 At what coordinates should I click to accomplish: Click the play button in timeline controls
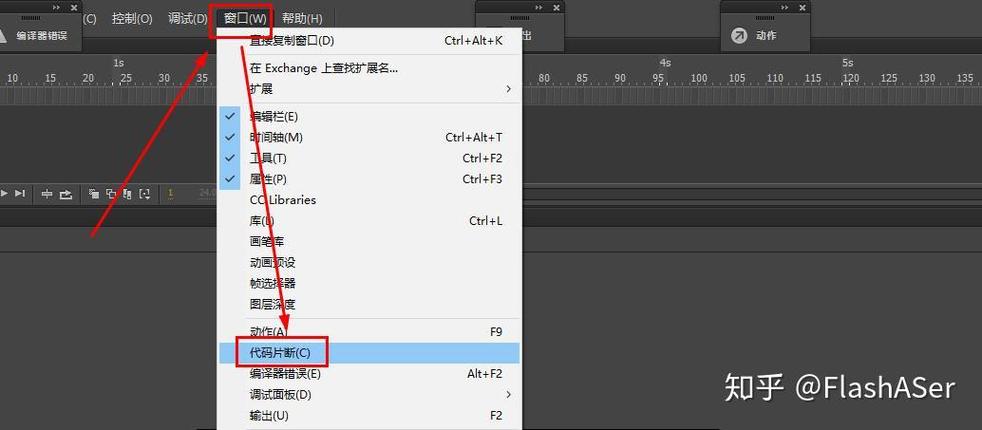click(x=4, y=194)
